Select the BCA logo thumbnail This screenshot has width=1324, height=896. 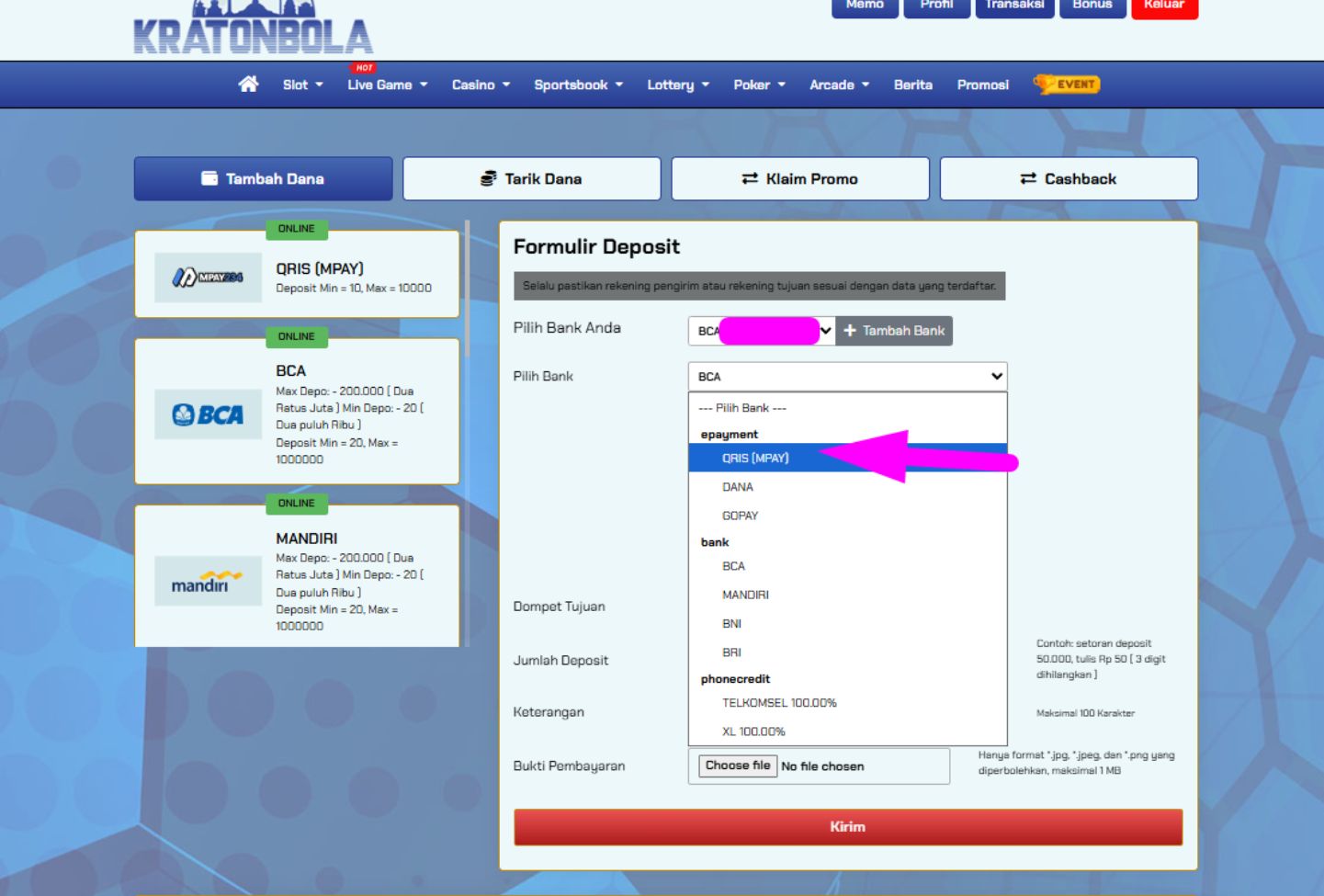pos(208,414)
